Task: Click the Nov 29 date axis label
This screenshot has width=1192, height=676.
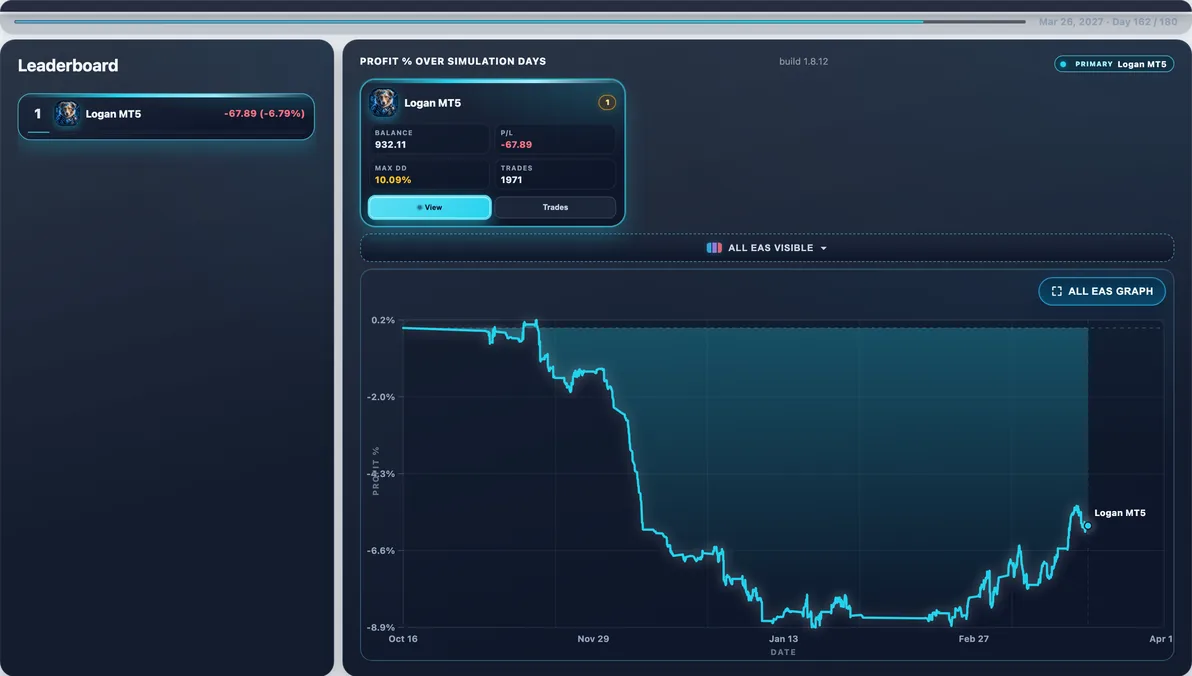Action: 593,639
